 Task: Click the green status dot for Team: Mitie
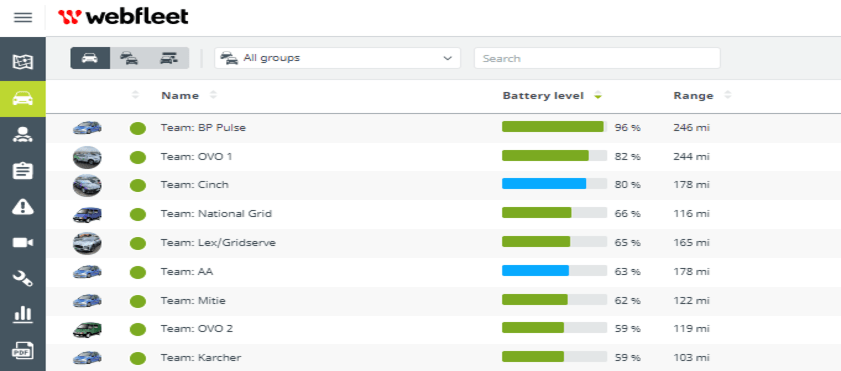click(138, 301)
